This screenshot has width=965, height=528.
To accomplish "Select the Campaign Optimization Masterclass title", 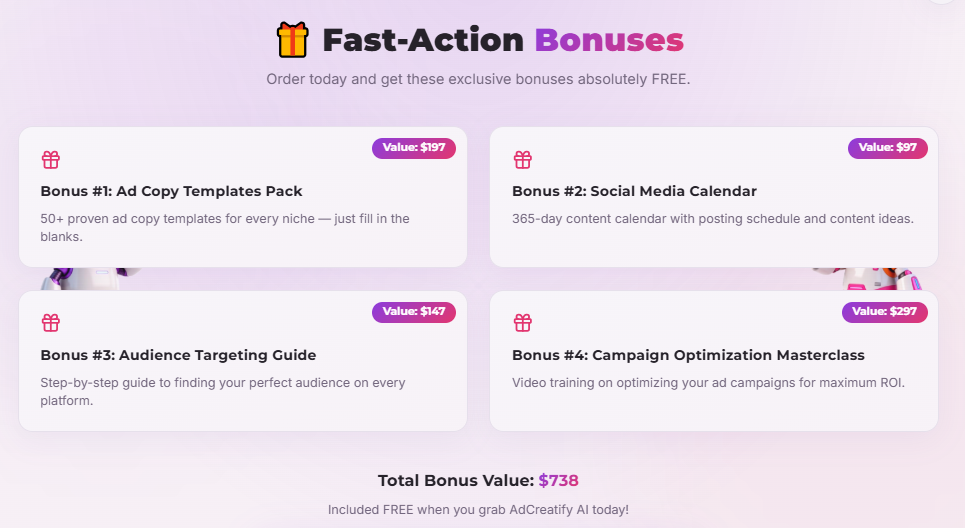I will click(688, 355).
